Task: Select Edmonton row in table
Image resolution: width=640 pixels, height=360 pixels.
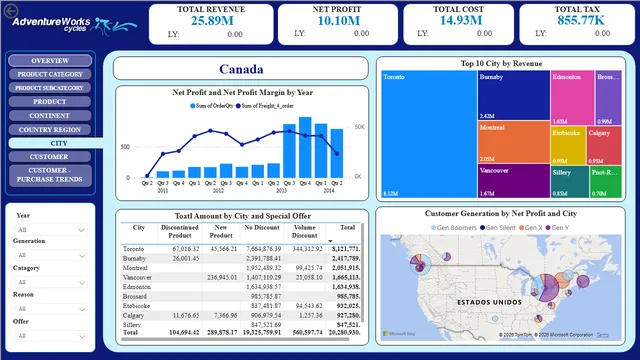Action: (240, 287)
